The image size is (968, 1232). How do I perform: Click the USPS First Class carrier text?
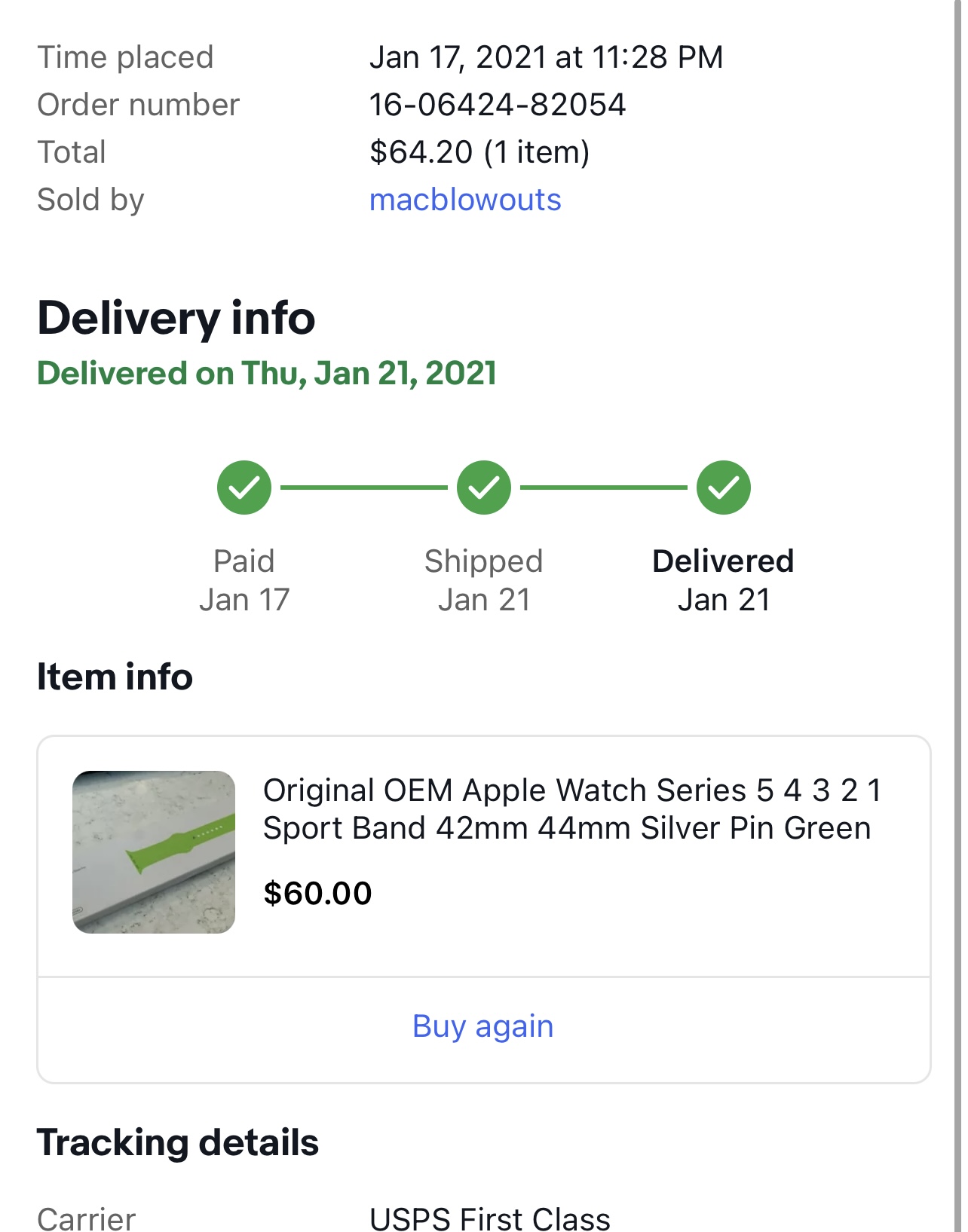point(490,1218)
